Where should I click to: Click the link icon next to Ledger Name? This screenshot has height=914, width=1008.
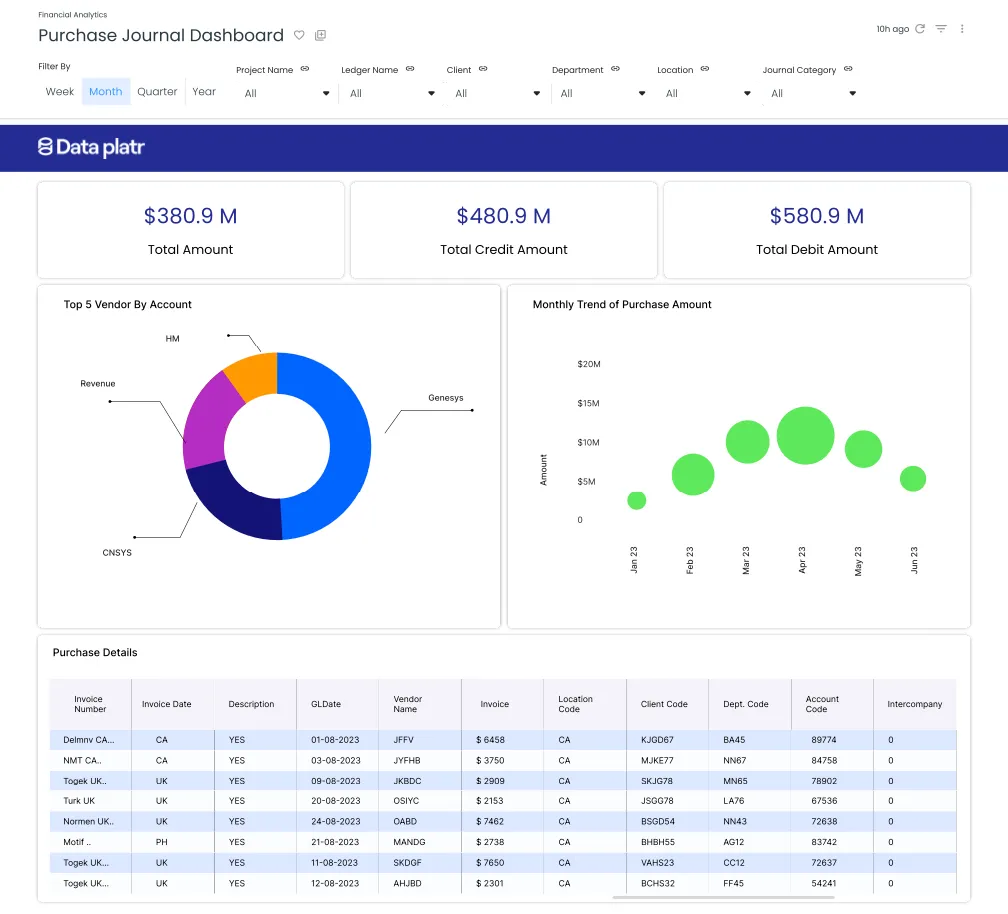[x=409, y=69]
